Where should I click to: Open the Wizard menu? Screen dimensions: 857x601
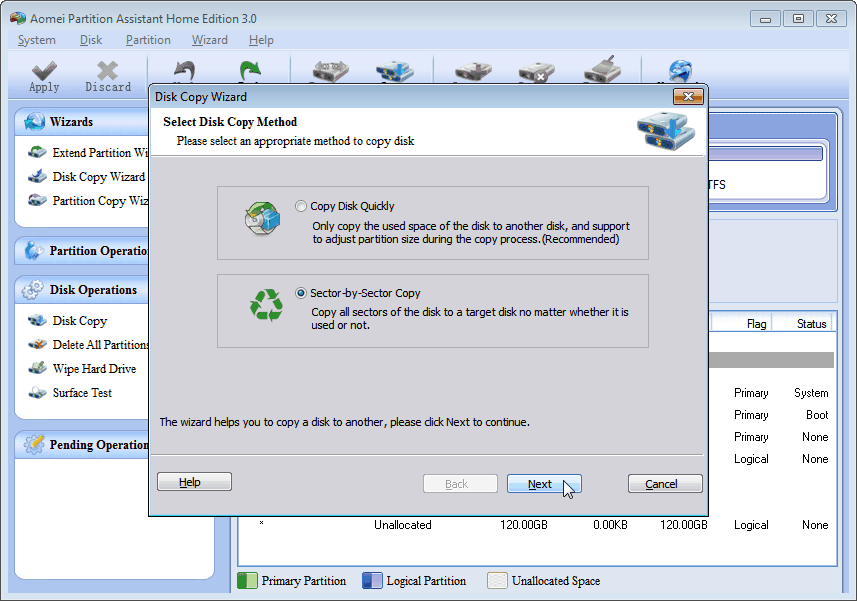209,40
